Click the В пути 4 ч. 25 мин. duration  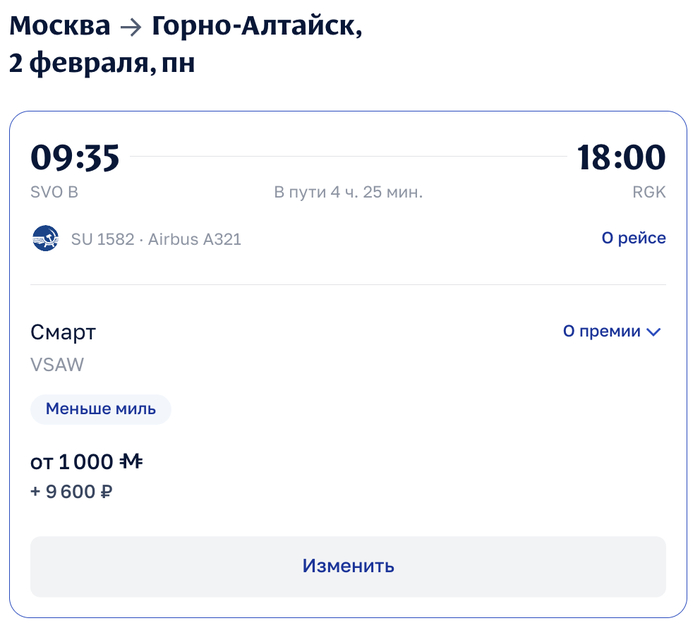click(348, 192)
